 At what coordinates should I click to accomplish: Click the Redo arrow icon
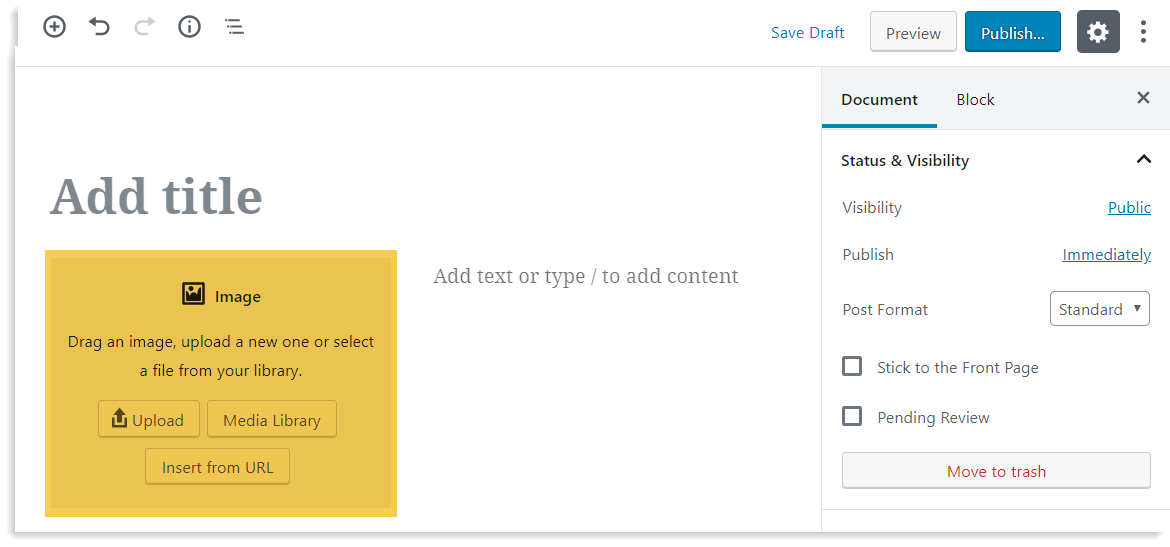(144, 27)
